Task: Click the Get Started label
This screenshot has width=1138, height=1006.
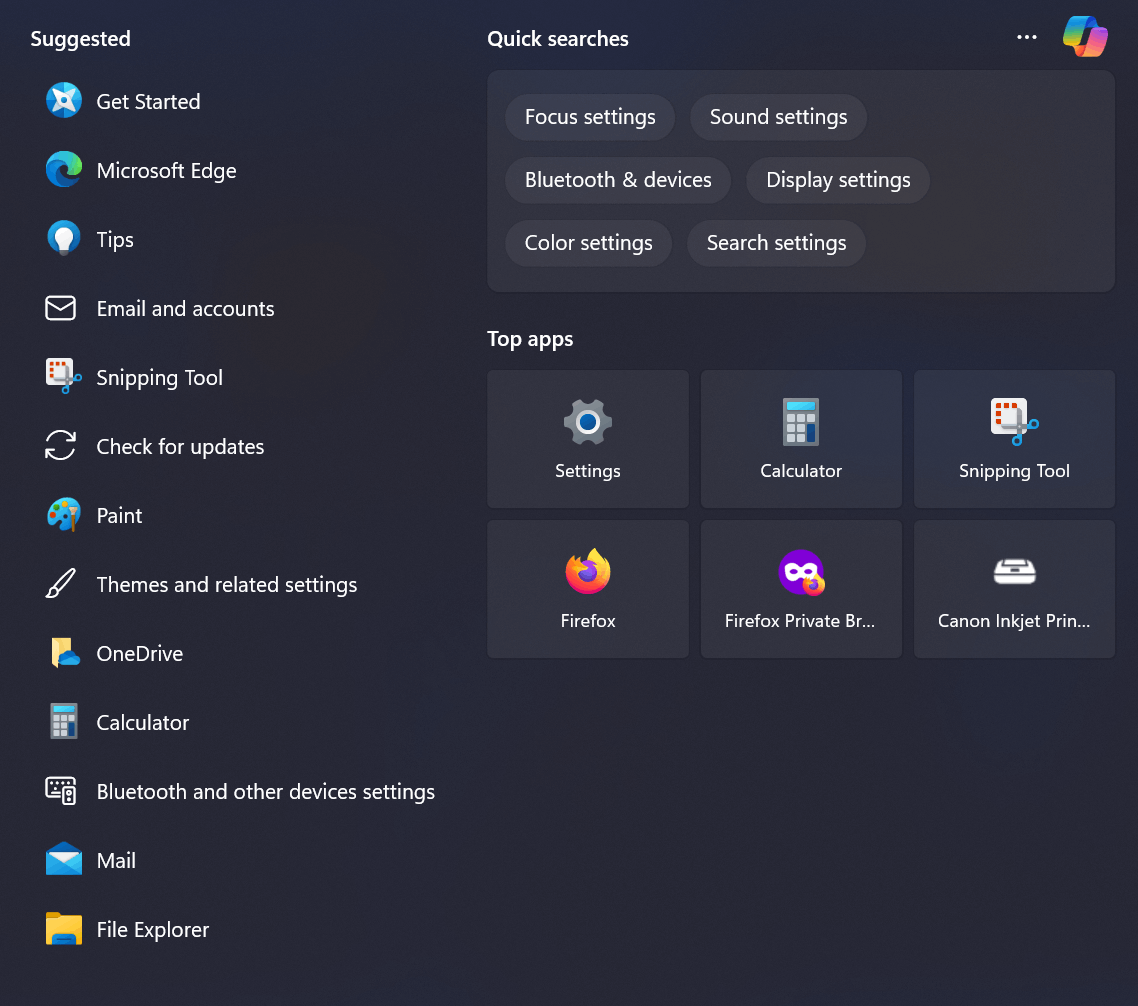Action: 148,102
